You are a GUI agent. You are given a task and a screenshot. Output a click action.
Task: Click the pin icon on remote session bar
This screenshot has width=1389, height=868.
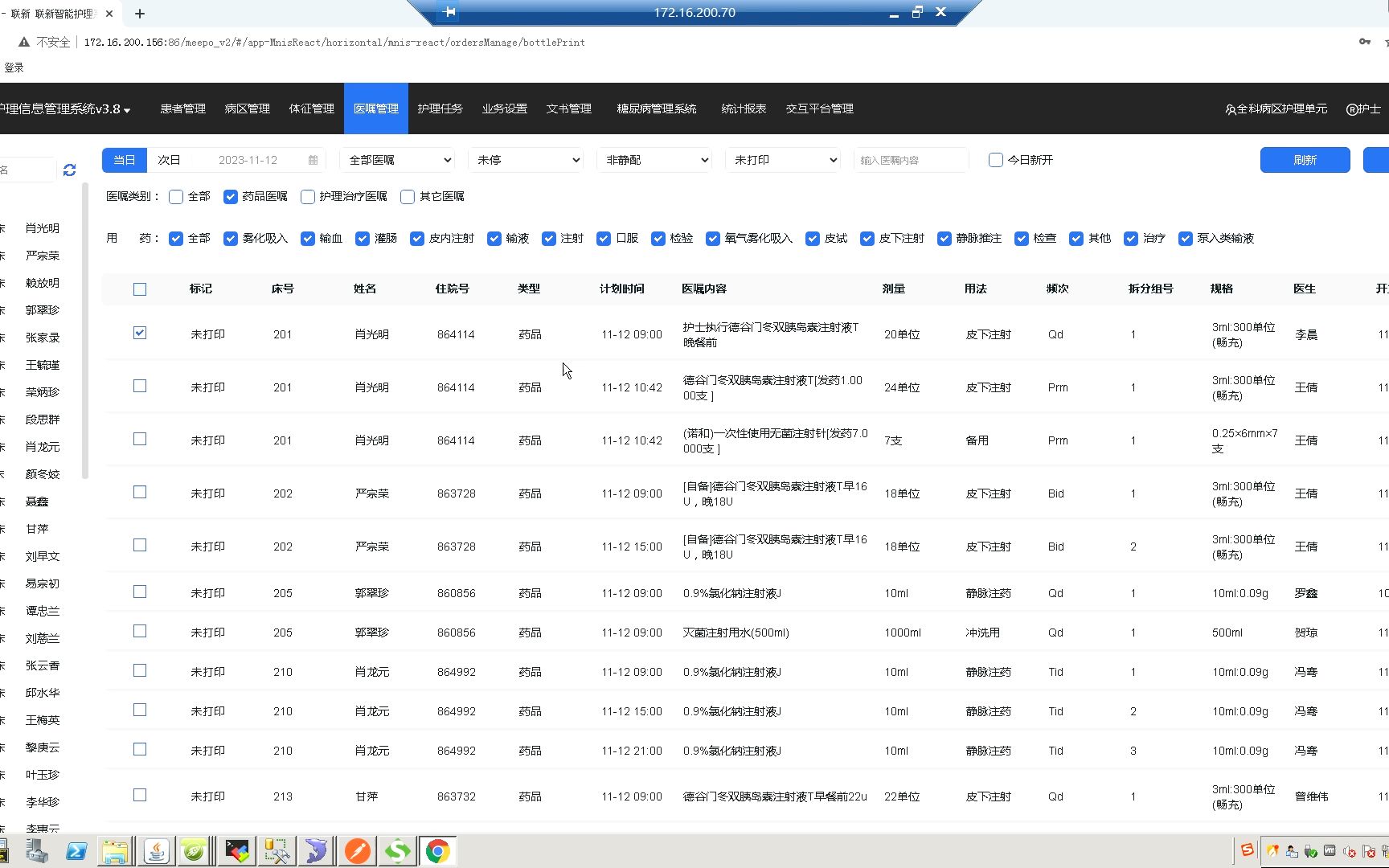[450, 12]
